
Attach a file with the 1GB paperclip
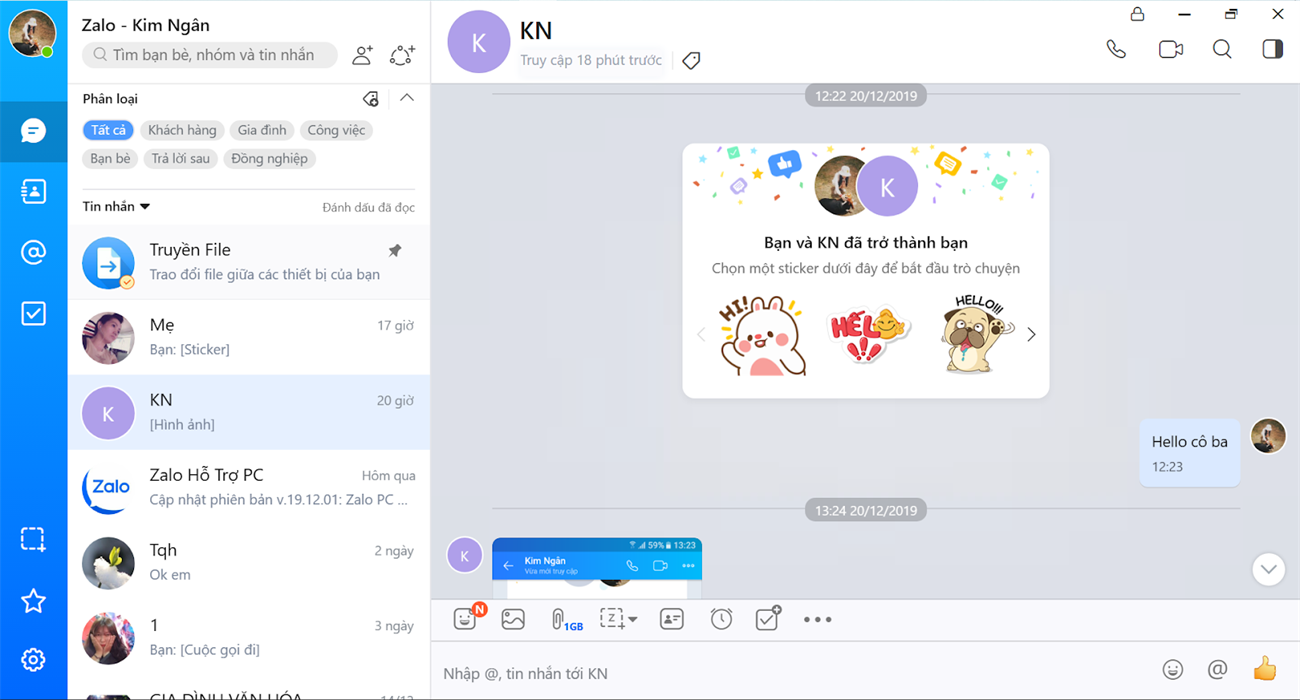pos(565,620)
